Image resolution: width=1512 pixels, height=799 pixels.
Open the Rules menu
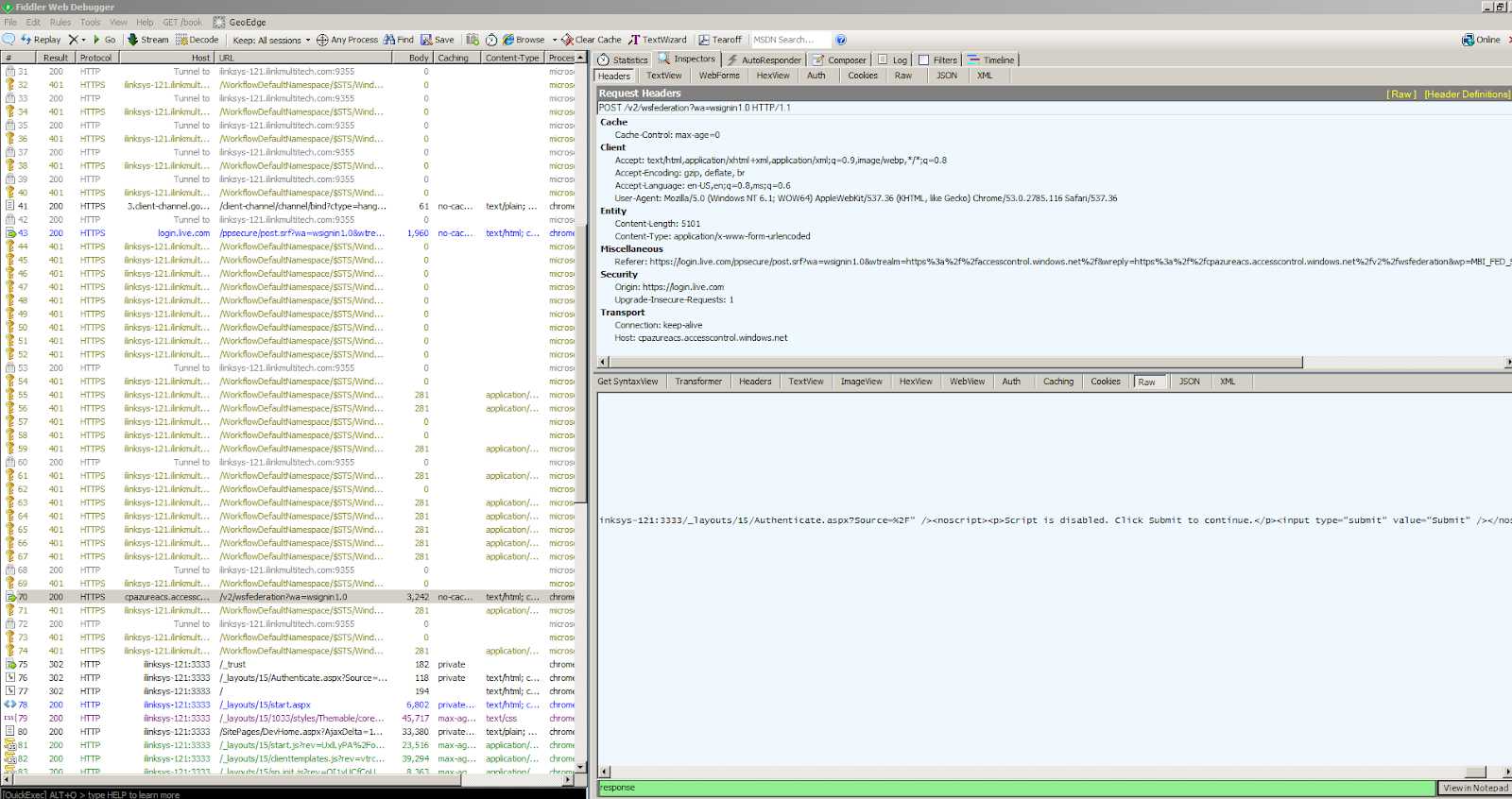60,22
